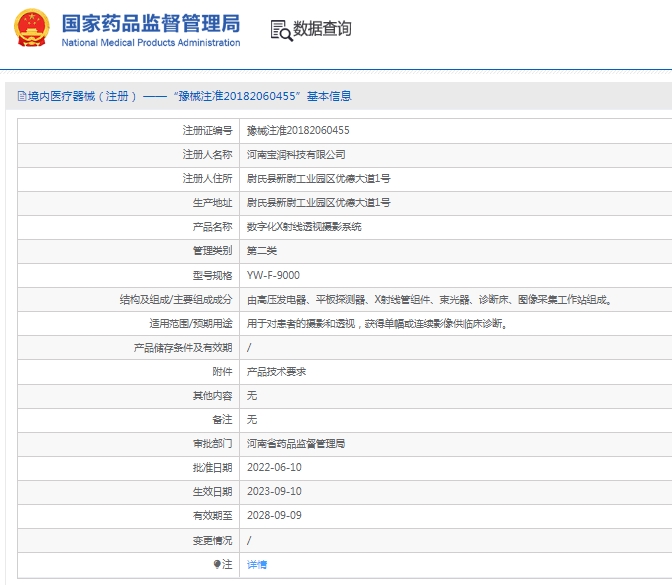The width and height of the screenshot is (672, 585).
Task: Click approval date 2022-06-10
Action: click(274, 468)
